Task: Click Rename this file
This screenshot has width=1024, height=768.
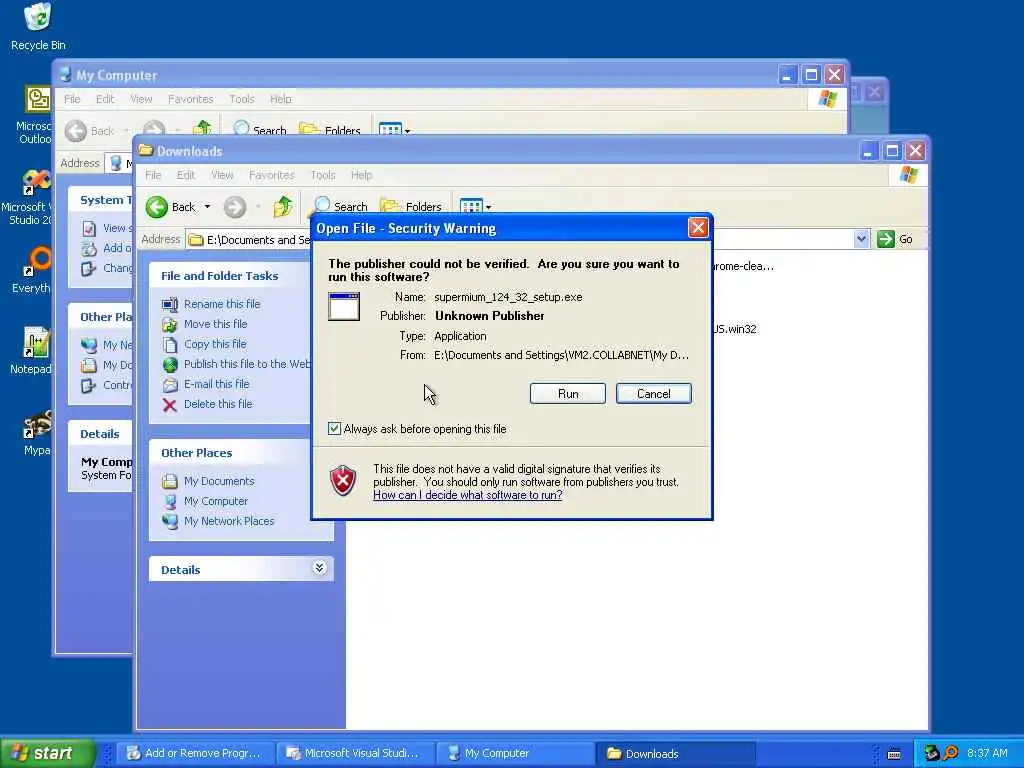Action: (x=222, y=304)
